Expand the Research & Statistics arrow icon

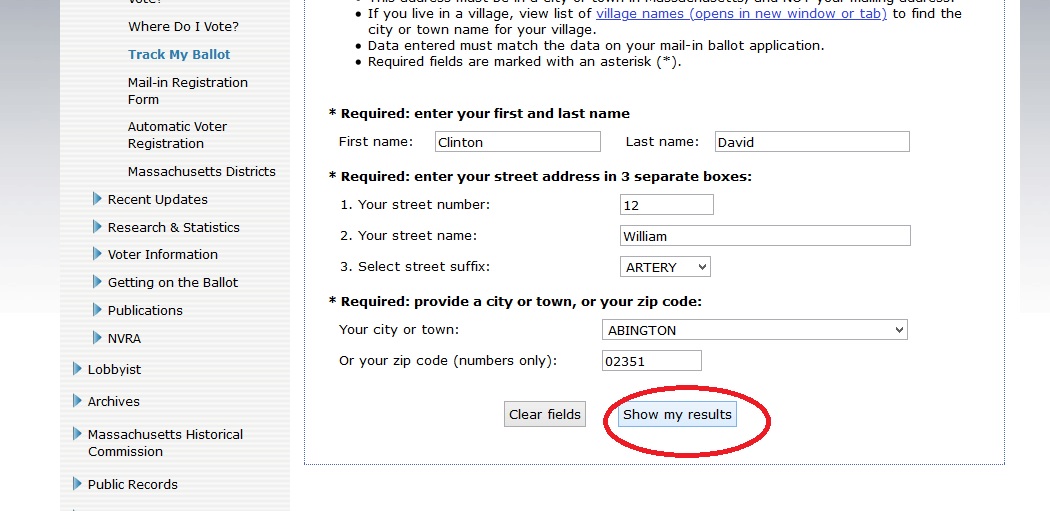(x=97, y=227)
